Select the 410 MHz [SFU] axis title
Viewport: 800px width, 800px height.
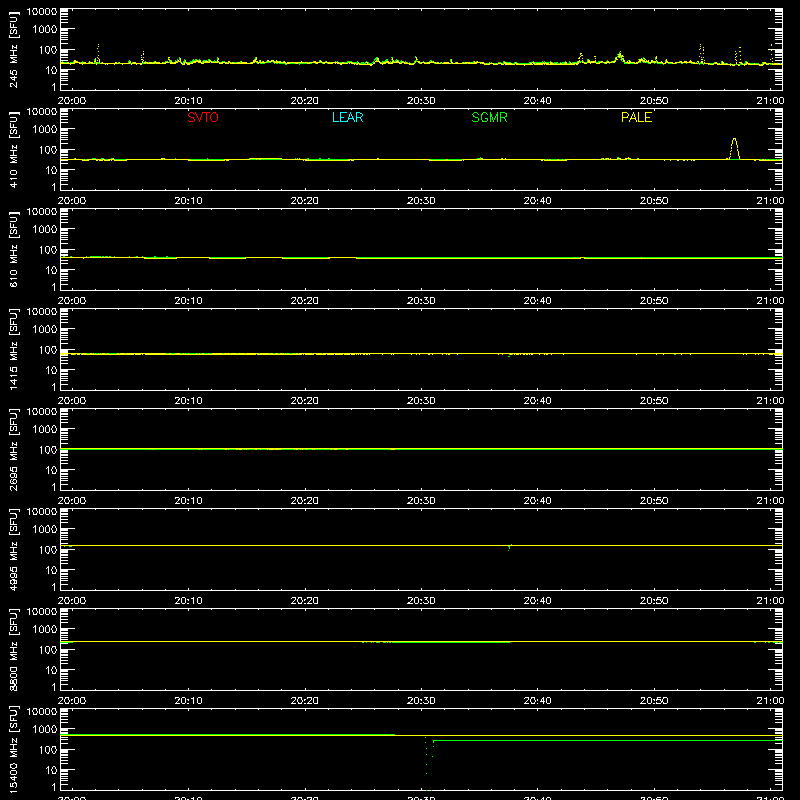(13, 149)
